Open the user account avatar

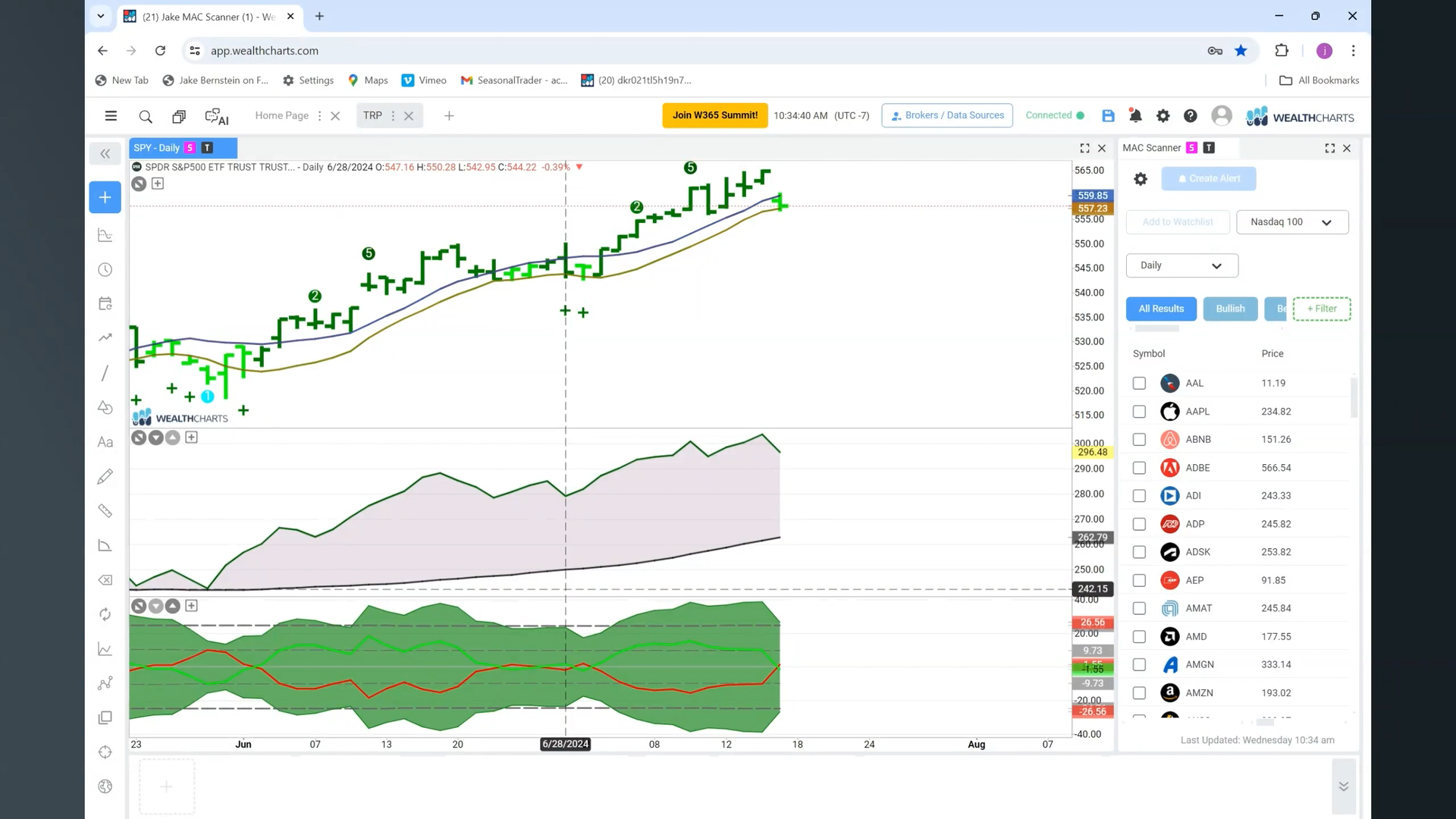[1222, 116]
